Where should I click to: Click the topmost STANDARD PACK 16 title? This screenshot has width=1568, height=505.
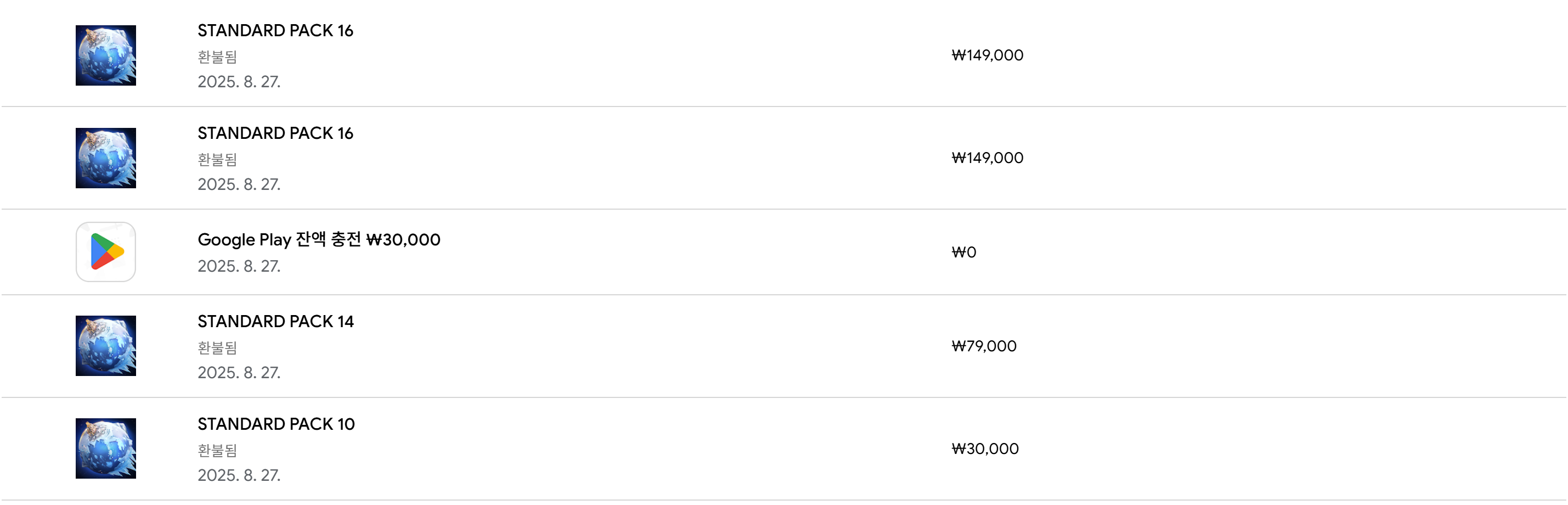pyautogui.click(x=276, y=30)
